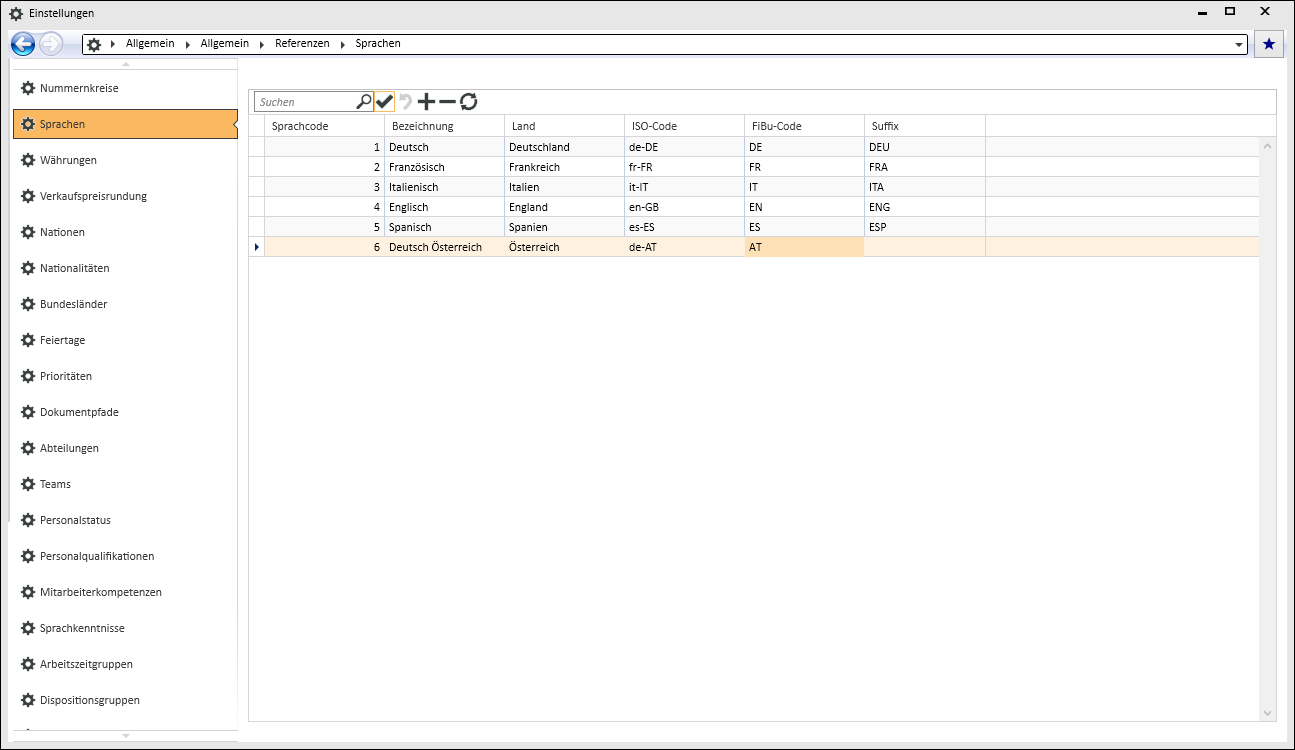Viewport: 1295px width, 750px height.
Task: Expand breadcrumb arrow before Sprachen
Action: (x=343, y=44)
